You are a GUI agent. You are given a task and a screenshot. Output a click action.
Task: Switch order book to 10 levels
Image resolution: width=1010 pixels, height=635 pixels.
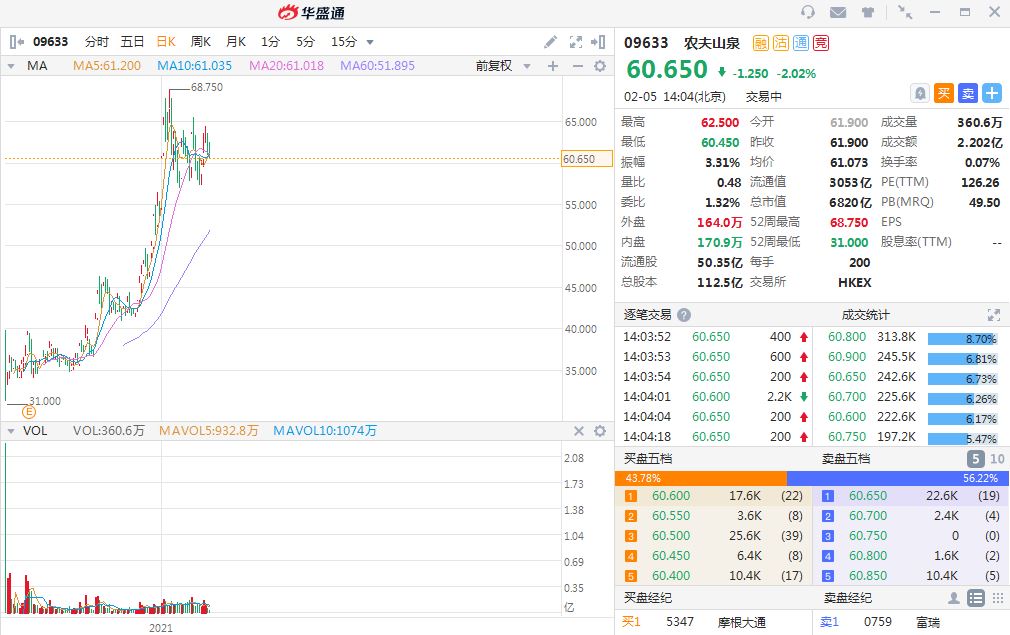pyautogui.click(x=996, y=459)
